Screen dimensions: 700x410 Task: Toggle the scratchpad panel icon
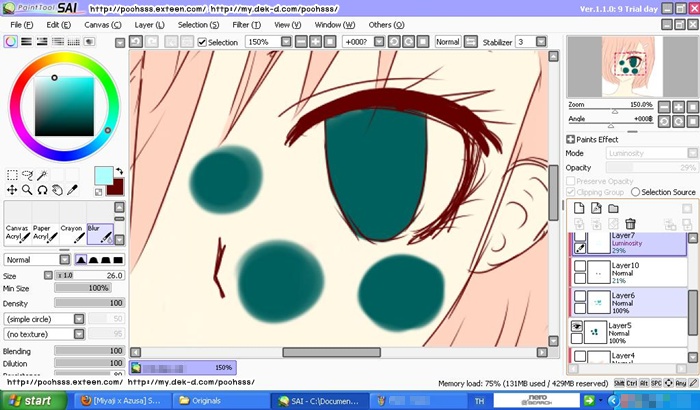pos(89,42)
